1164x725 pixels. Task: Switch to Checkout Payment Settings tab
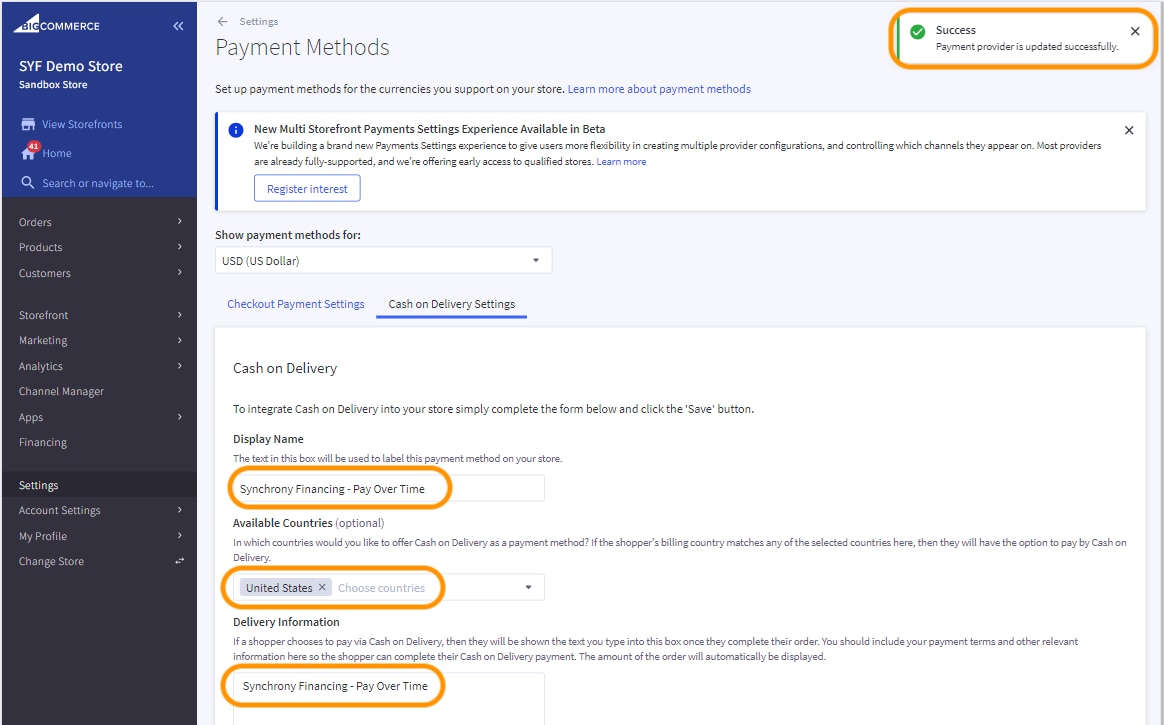[295, 304]
